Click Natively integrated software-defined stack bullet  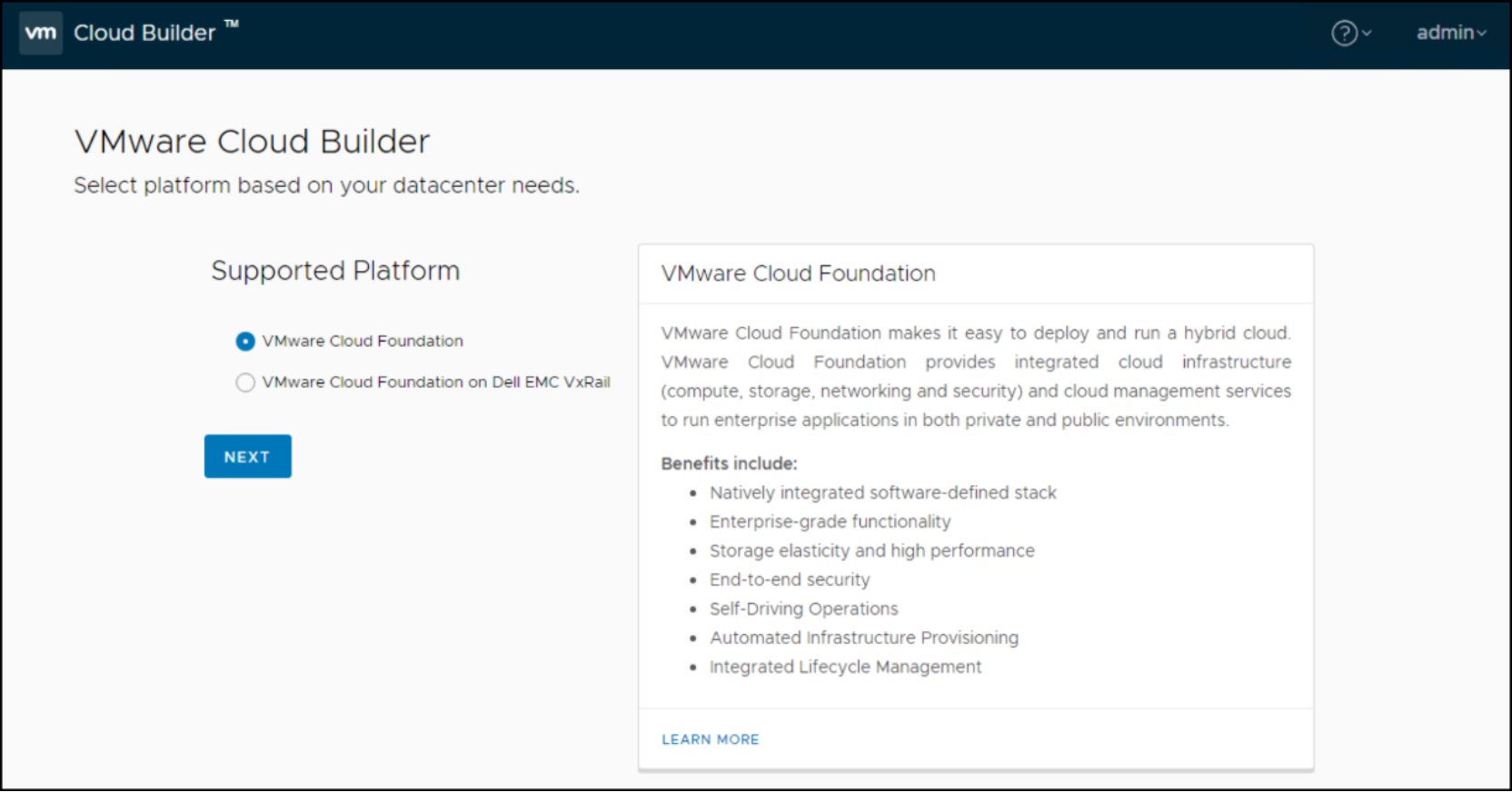coord(882,492)
